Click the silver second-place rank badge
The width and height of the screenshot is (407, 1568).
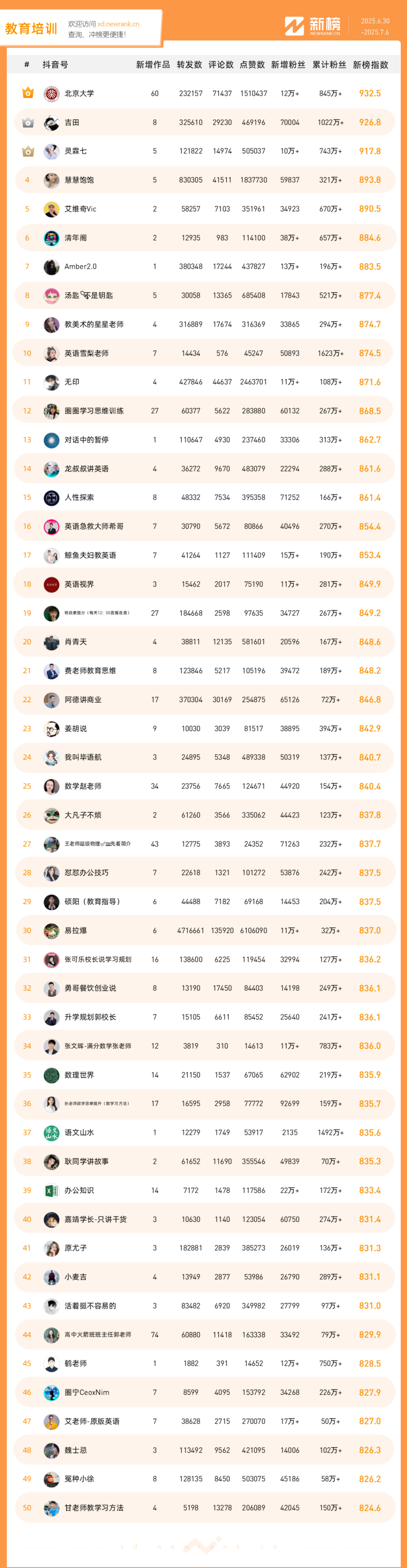coord(28,122)
